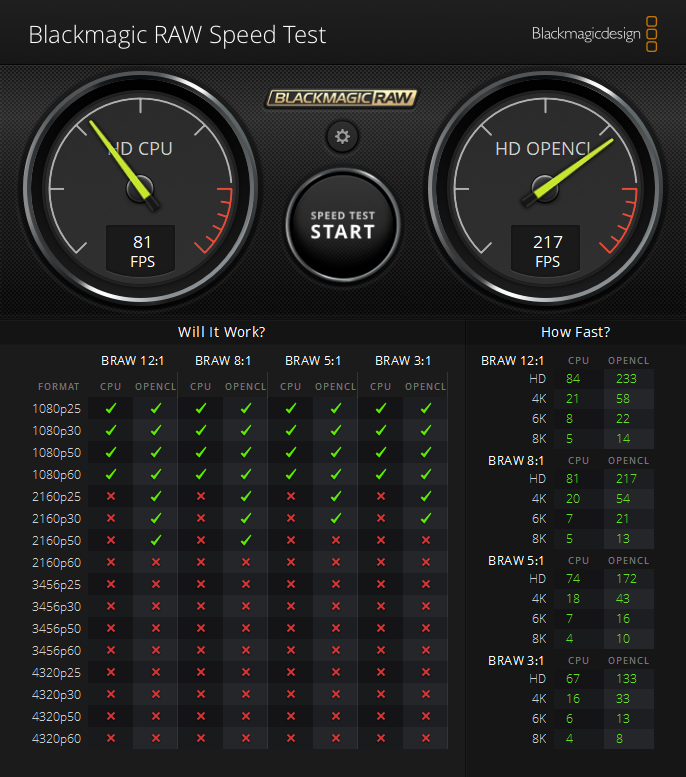The width and height of the screenshot is (686, 777).
Task: Click the 'How Fast?' heading
Action: pyautogui.click(x=575, y=332)
